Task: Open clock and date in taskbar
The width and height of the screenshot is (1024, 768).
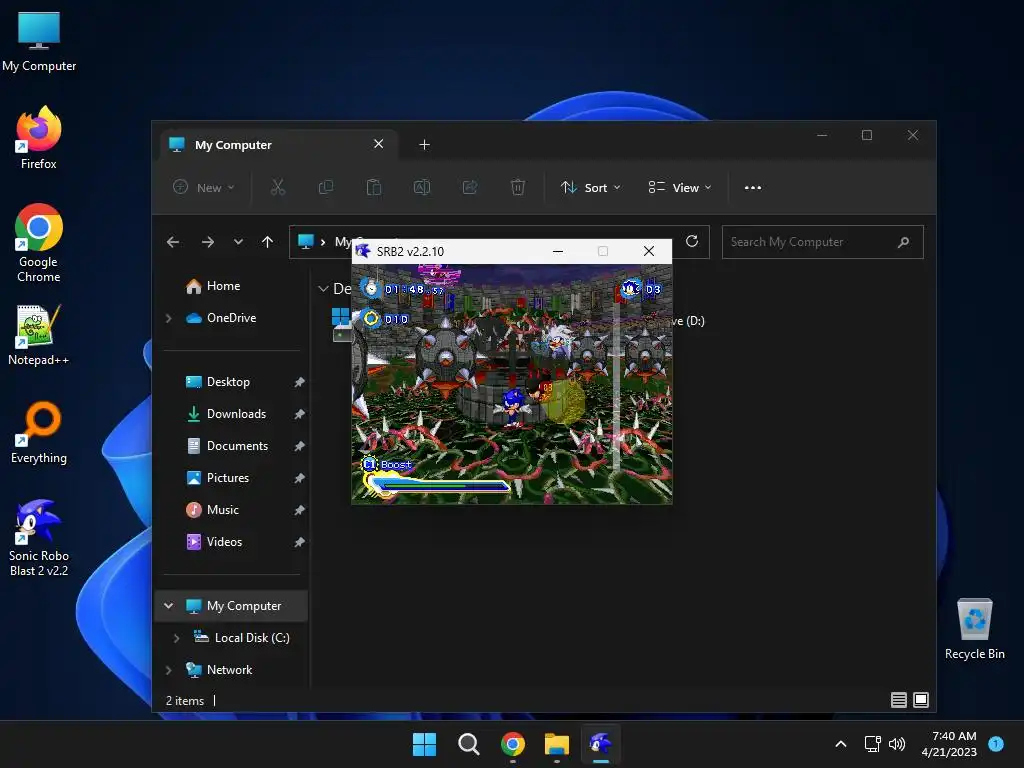Action: point(949,744)
